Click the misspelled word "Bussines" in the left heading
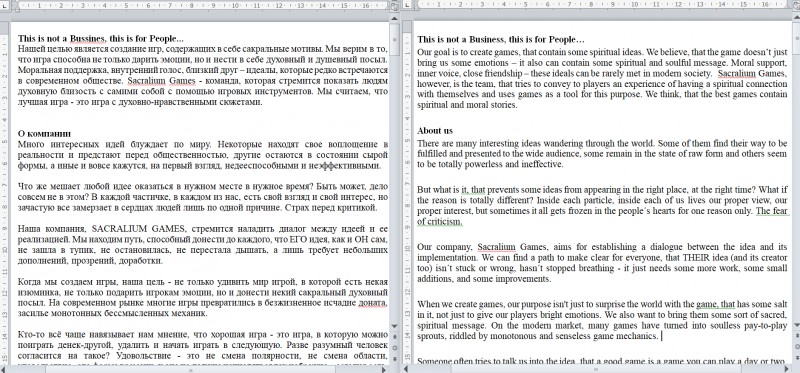The image size is (800, 373). 88,39
